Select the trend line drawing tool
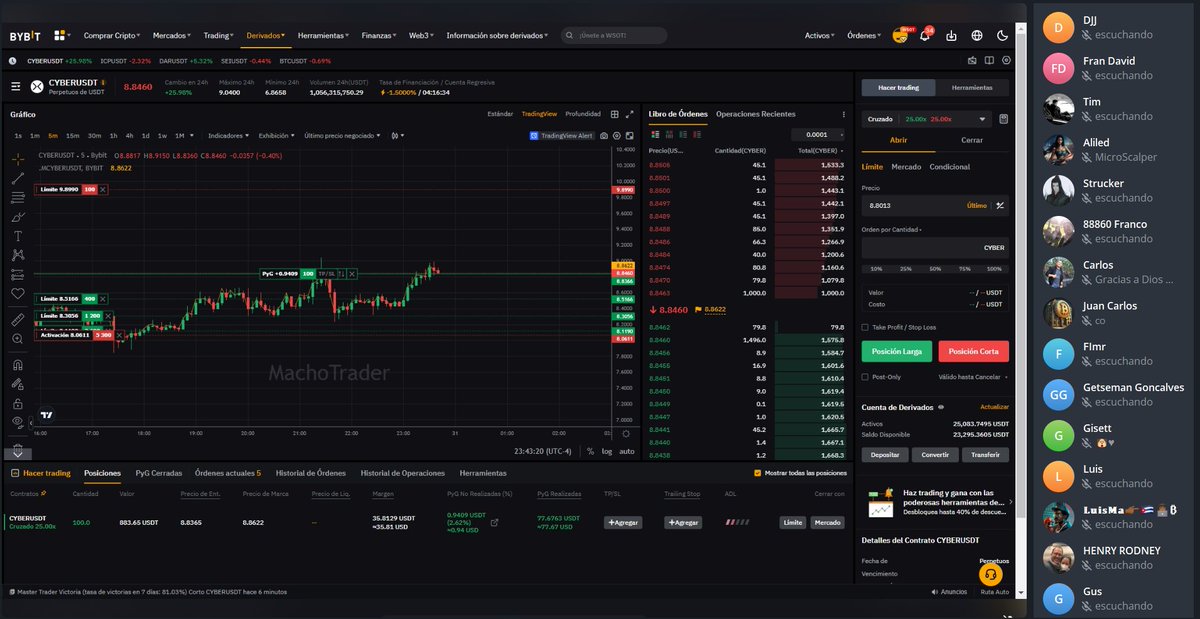The width and height of the screenshot is (1200, 619). tap(18, 179)
